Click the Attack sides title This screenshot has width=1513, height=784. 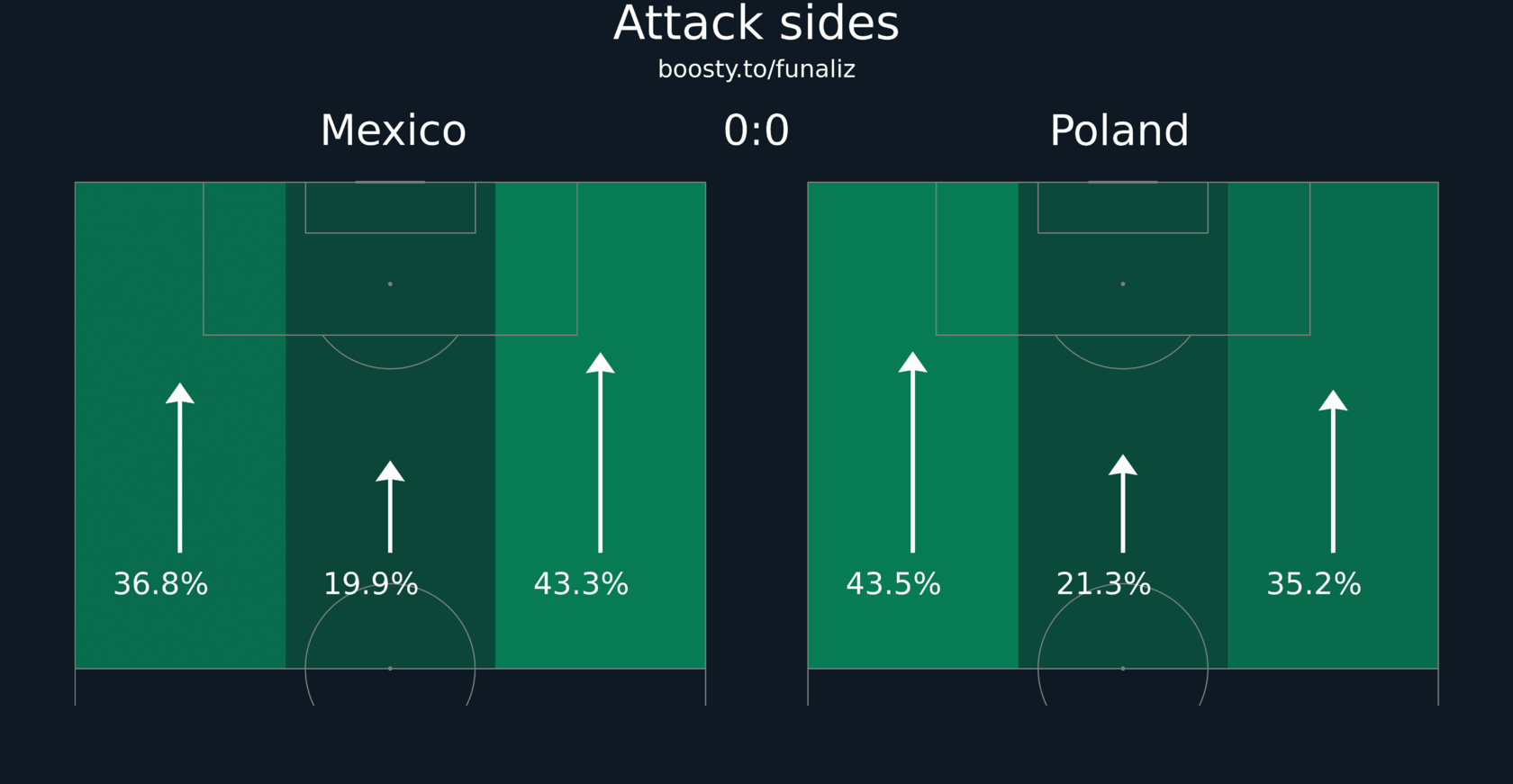[756, 23]
